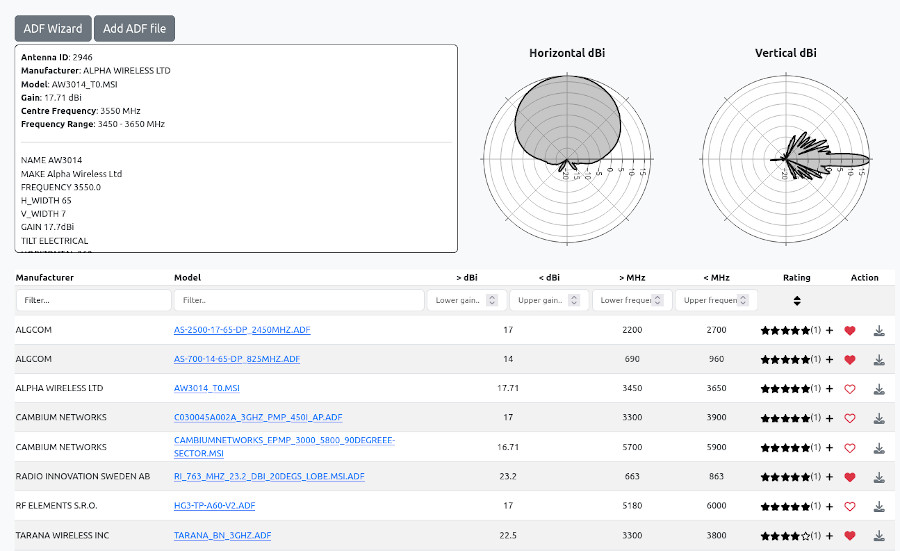900x551 pixels.
Task: Click the Add ADF file button
Action: (134, 29)
